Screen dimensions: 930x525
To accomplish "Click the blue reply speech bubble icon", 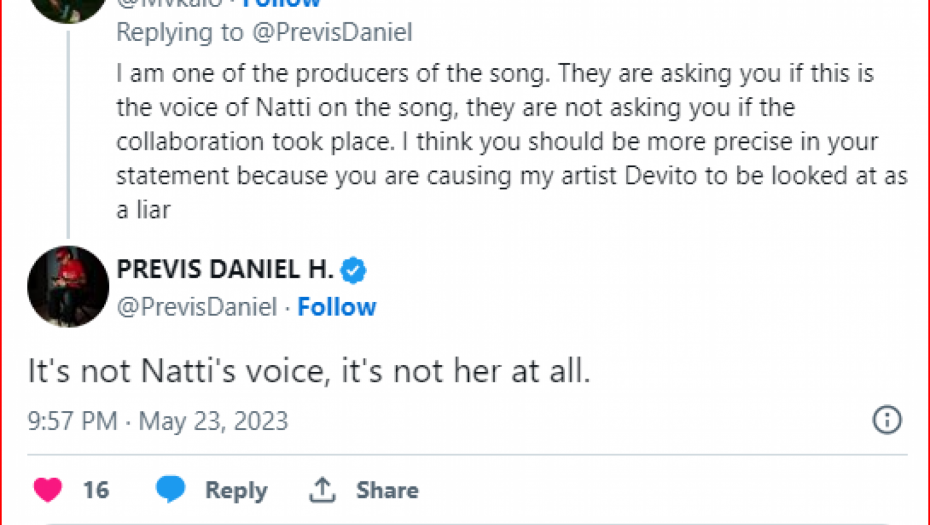I will pos(171,490).
